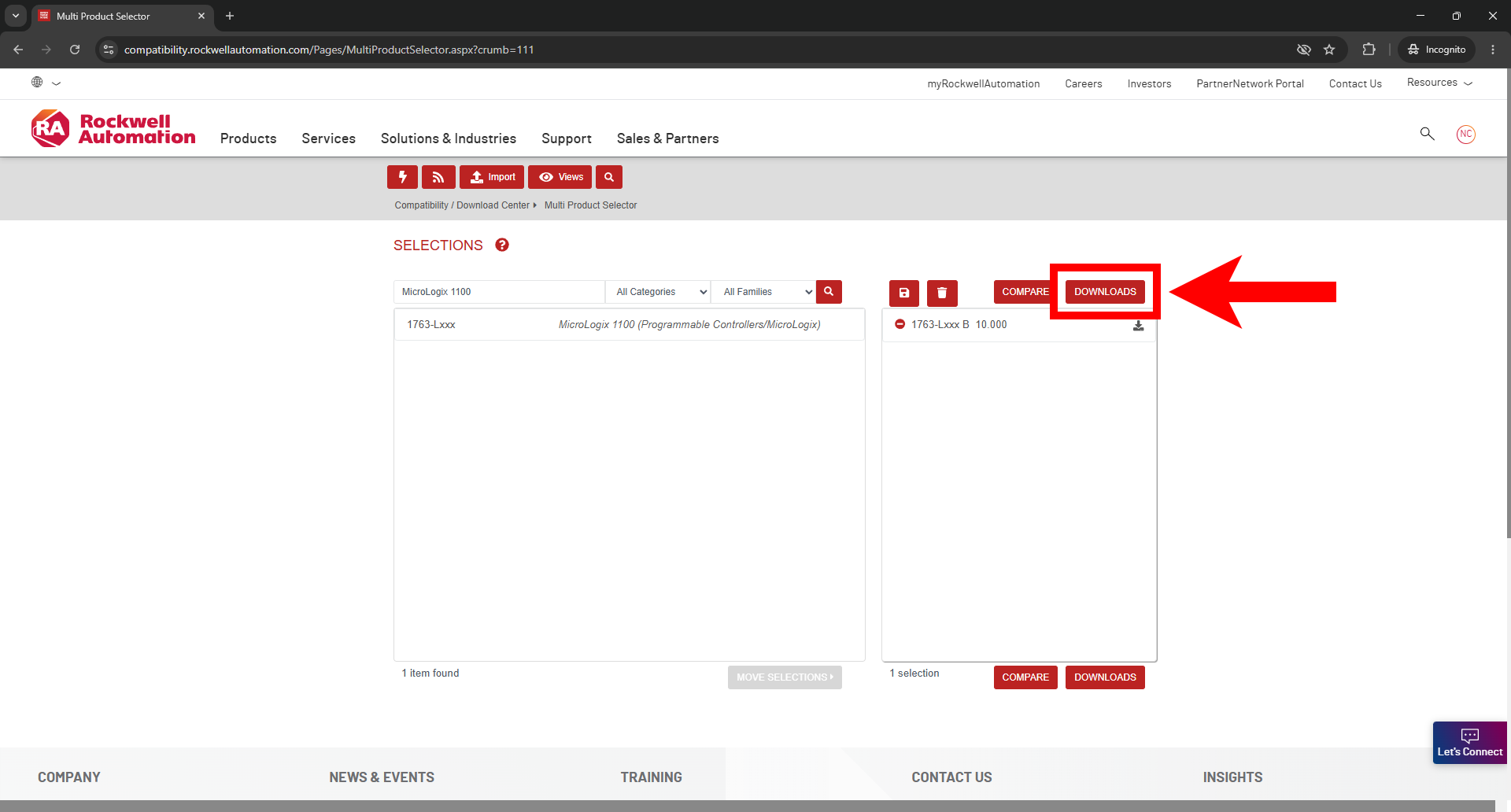This screenshot has height=812, width=1511.
Task: Expand the Resources dropdown menu
Action: tap(1439, 83)
